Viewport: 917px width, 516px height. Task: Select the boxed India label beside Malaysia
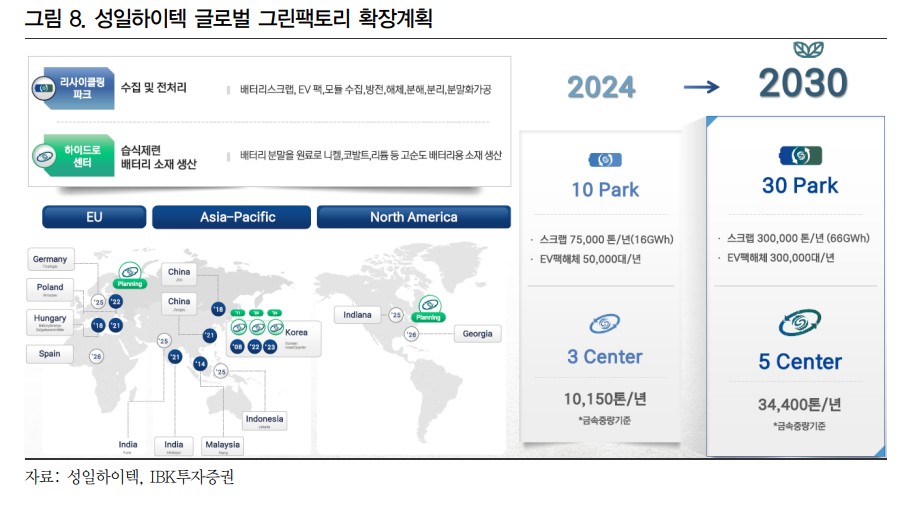[174, 446]
